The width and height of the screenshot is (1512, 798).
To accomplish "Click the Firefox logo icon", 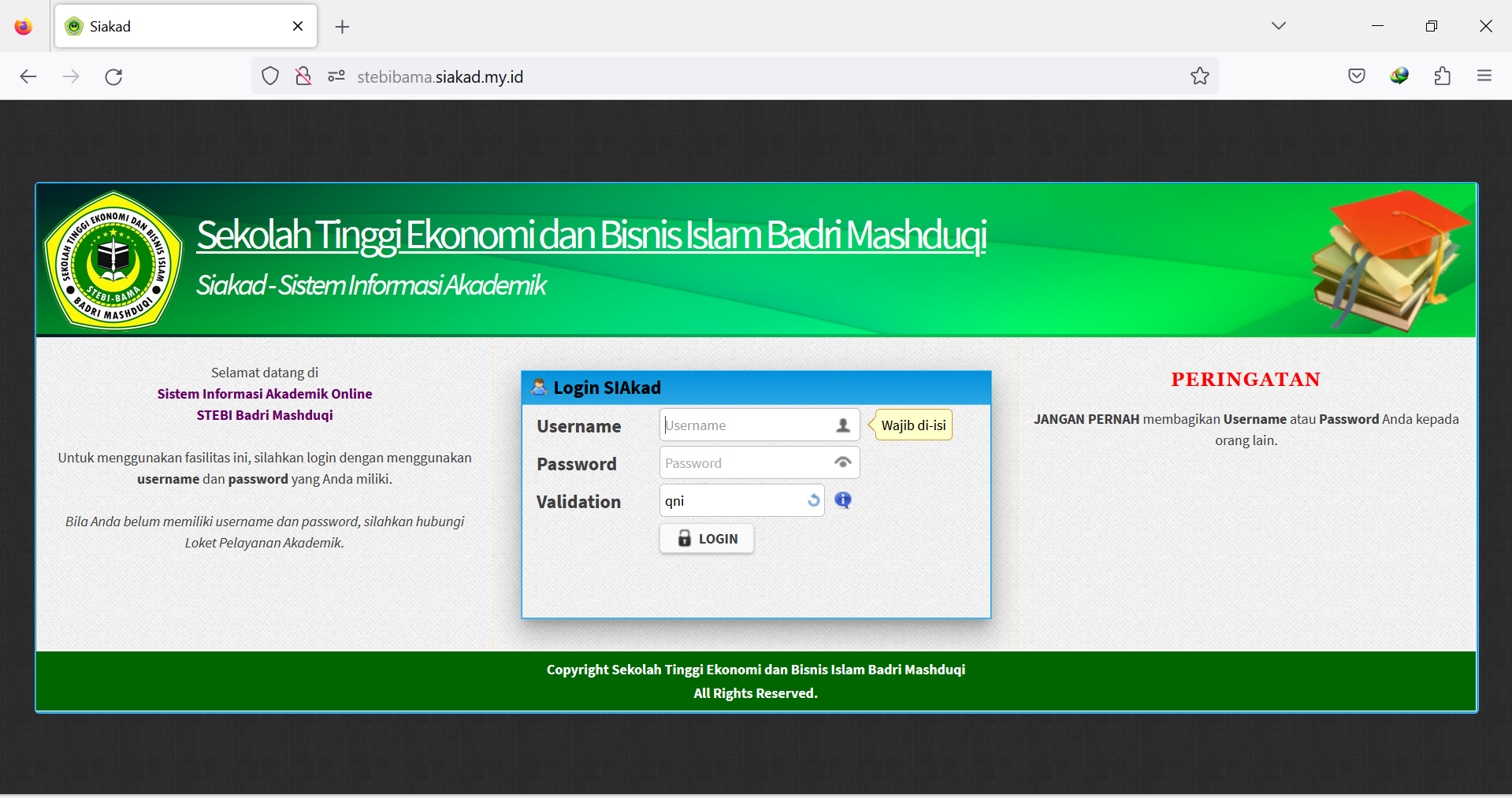I will tap(24, 26).
